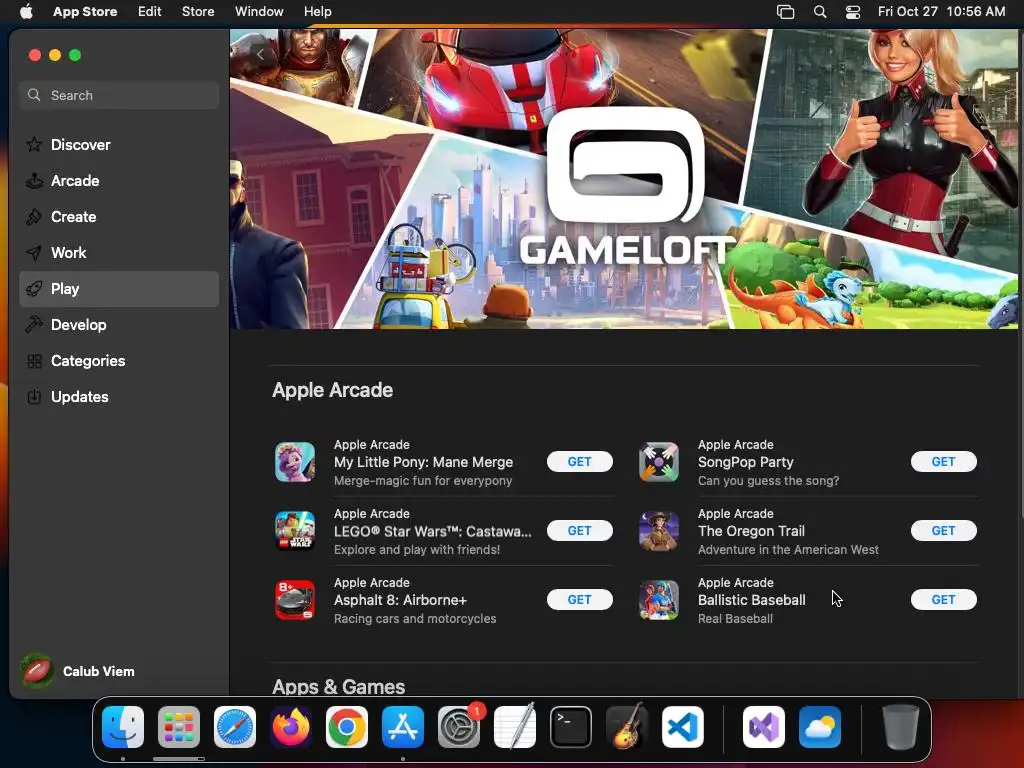1024x768 pixels.
Task: Open Trash from the Dock
Action: coord(901,727)
